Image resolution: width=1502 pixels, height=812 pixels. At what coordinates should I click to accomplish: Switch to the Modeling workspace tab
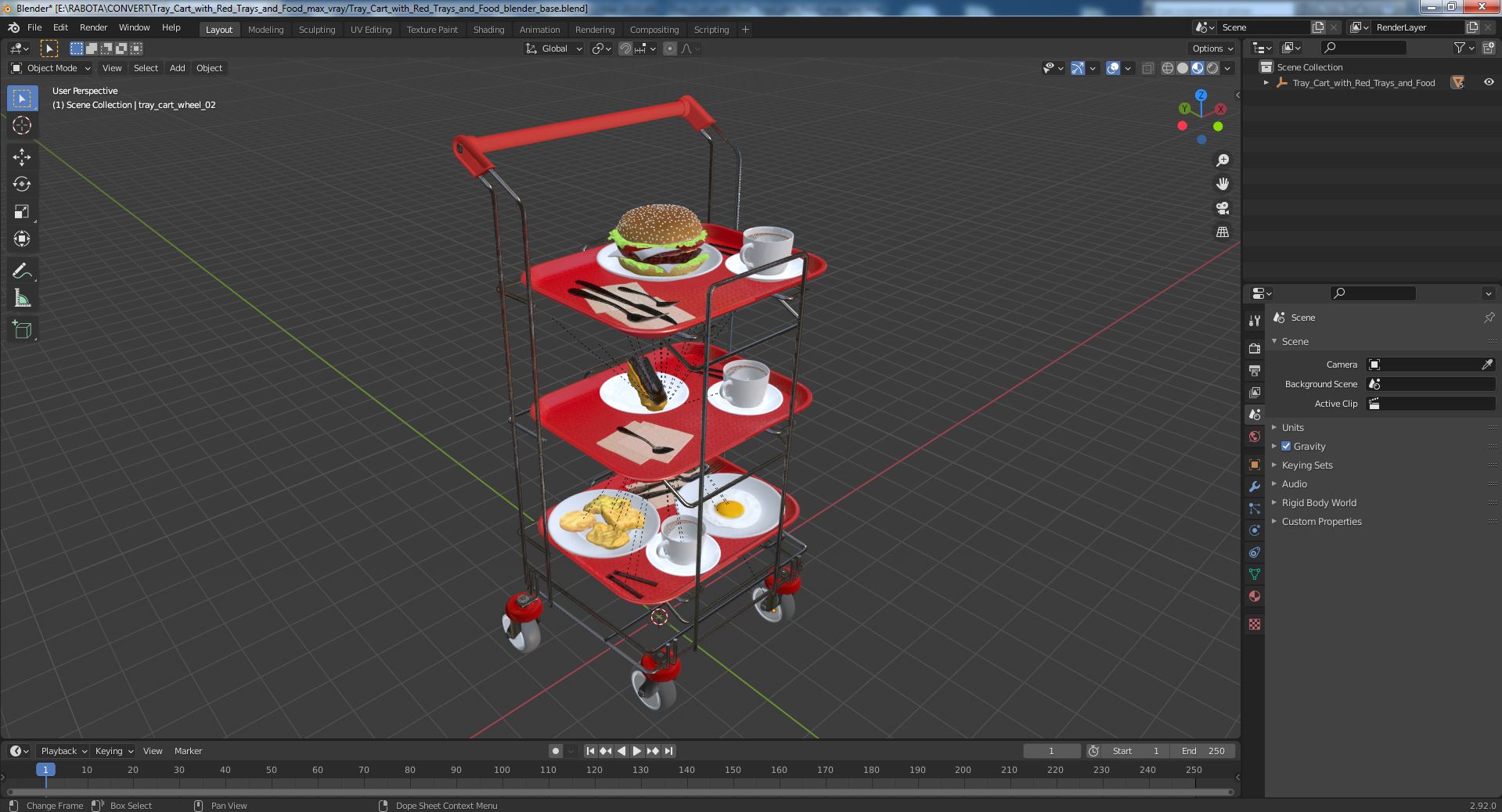pyautogui.click(x=265, y=30)
